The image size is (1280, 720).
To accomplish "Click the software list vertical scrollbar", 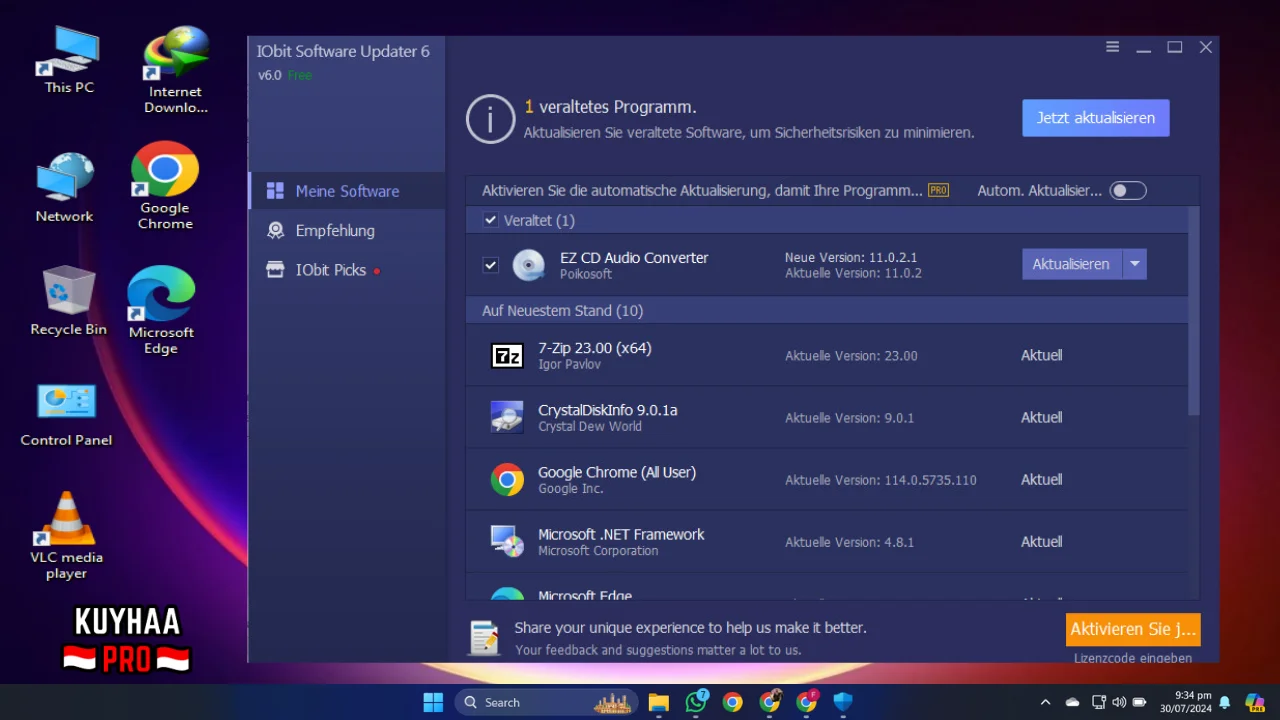I will pyautogui.click(x=1193, y=311).
